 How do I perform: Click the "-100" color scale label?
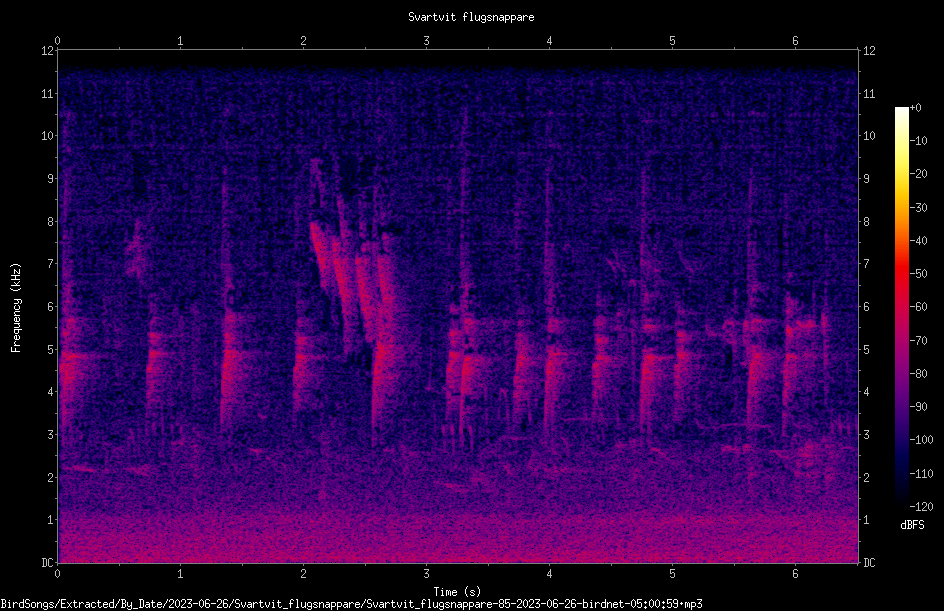pos(922,440)
